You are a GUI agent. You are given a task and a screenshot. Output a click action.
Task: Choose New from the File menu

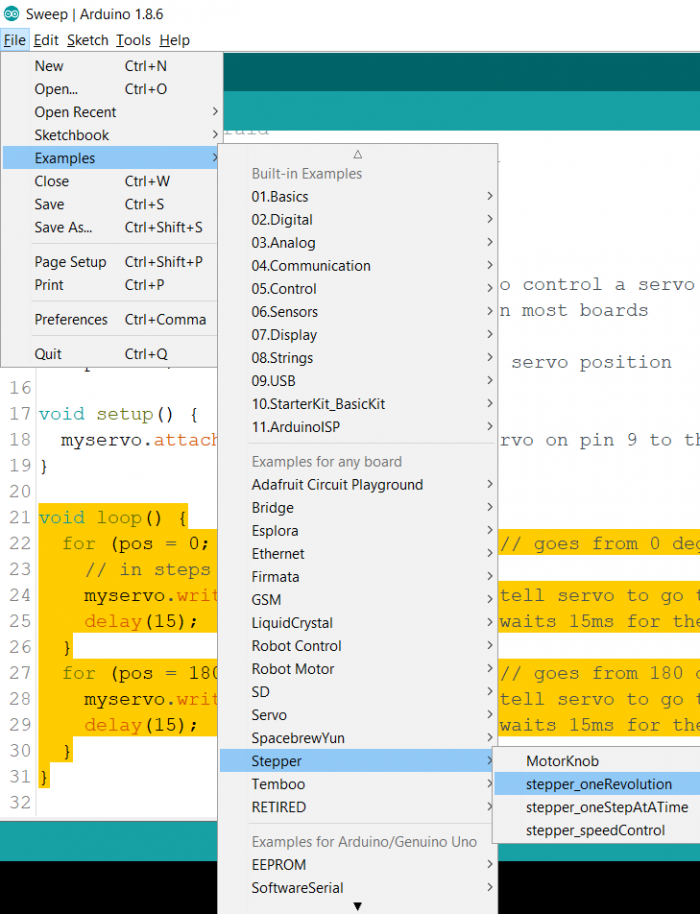[x=111, y=66]
